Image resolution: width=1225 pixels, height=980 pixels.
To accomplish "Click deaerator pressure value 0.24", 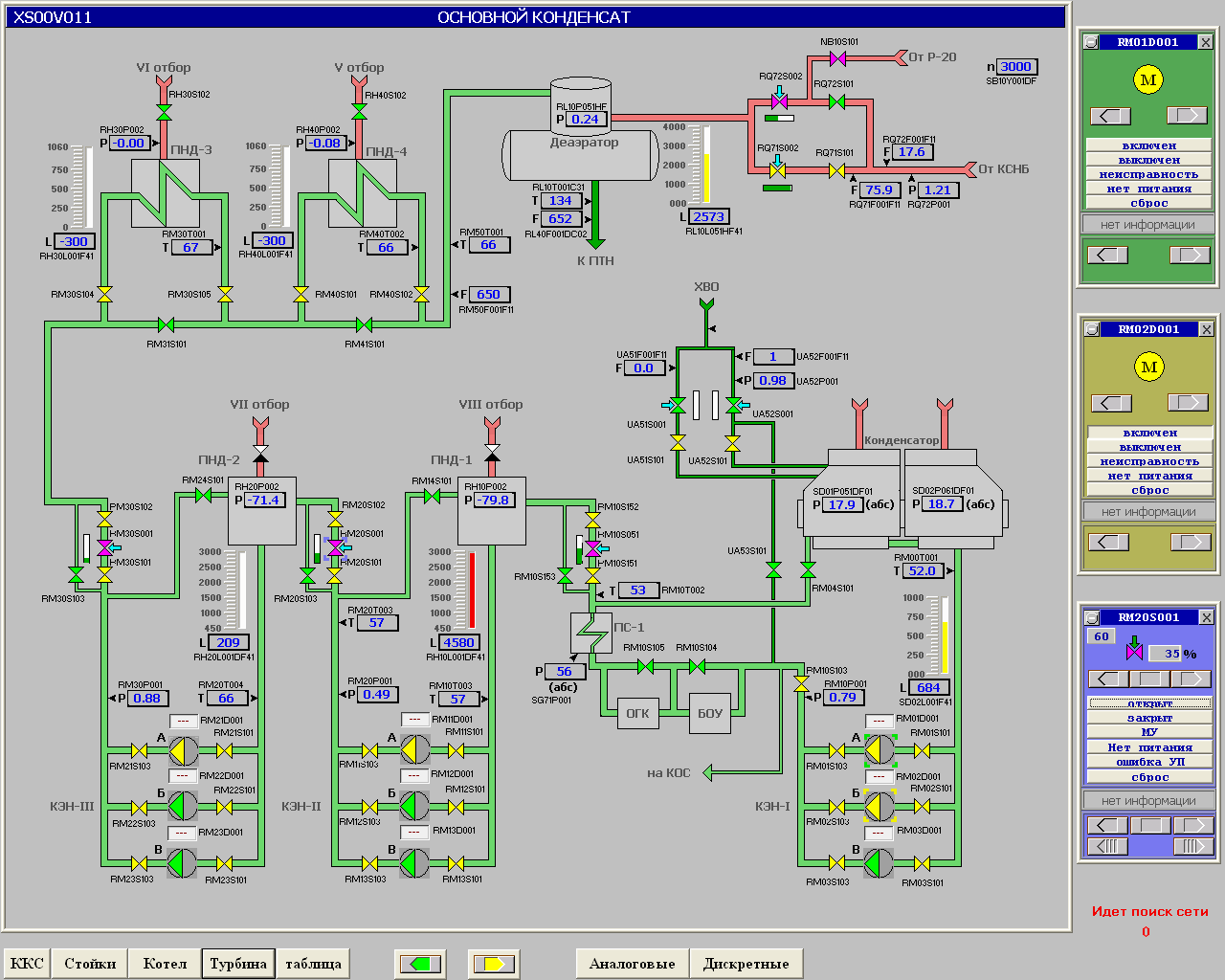I will pyautogui.click(x=585, y=120).
